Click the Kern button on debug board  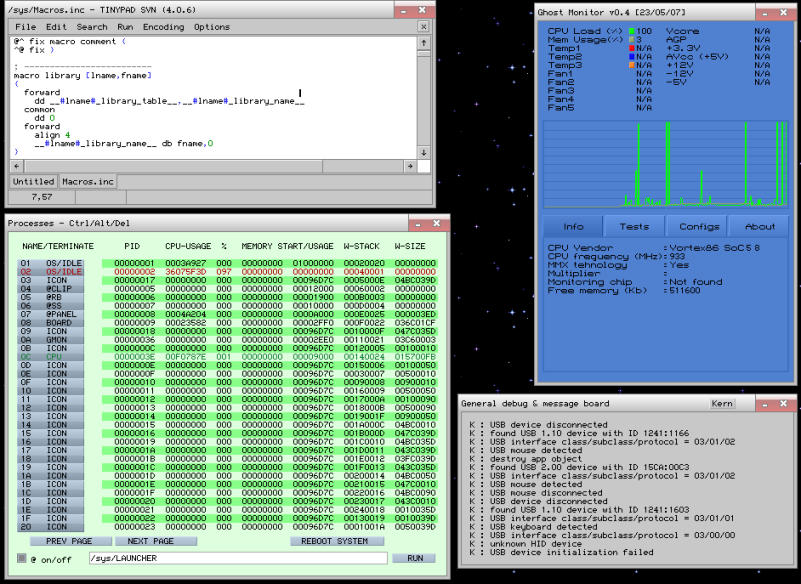[721, 403]
